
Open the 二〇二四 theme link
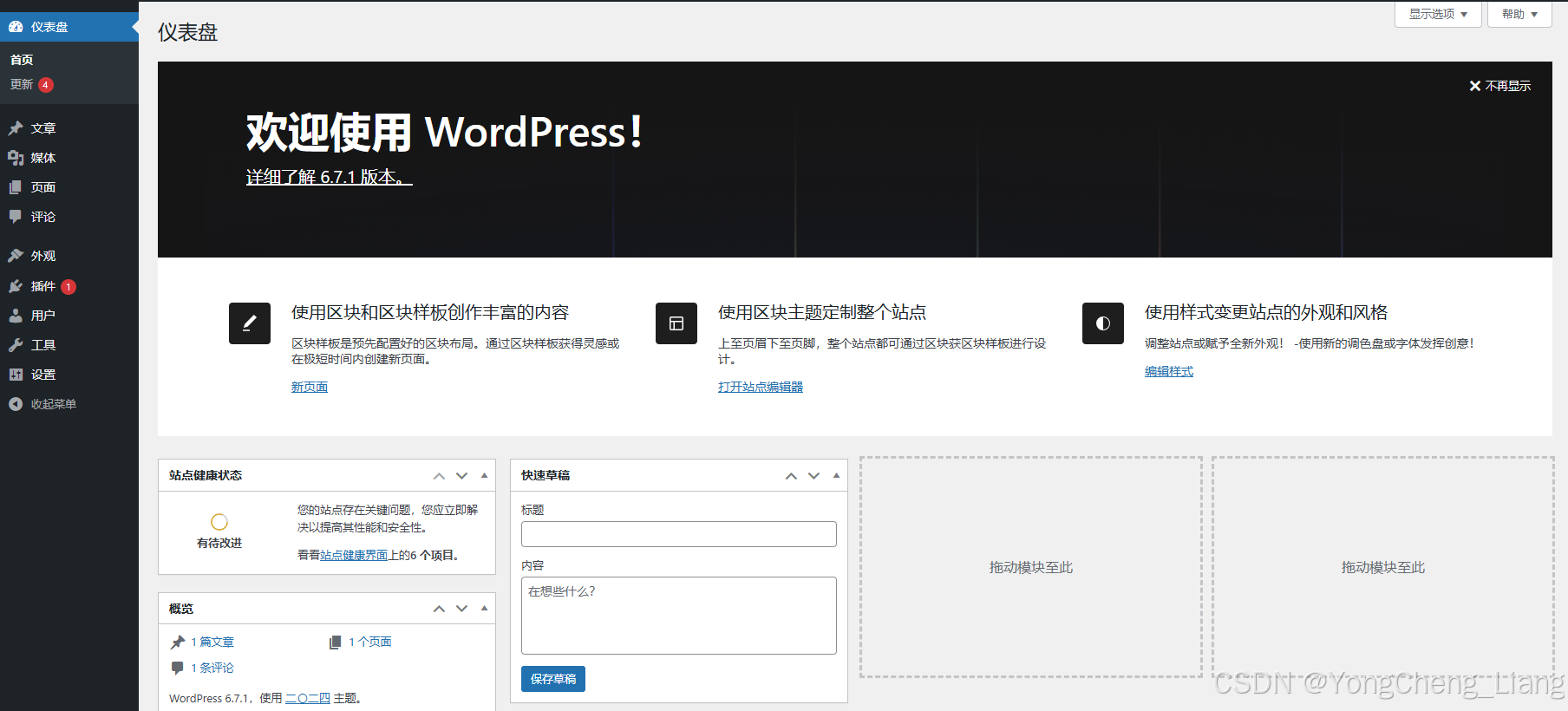(x=308, y=698)
